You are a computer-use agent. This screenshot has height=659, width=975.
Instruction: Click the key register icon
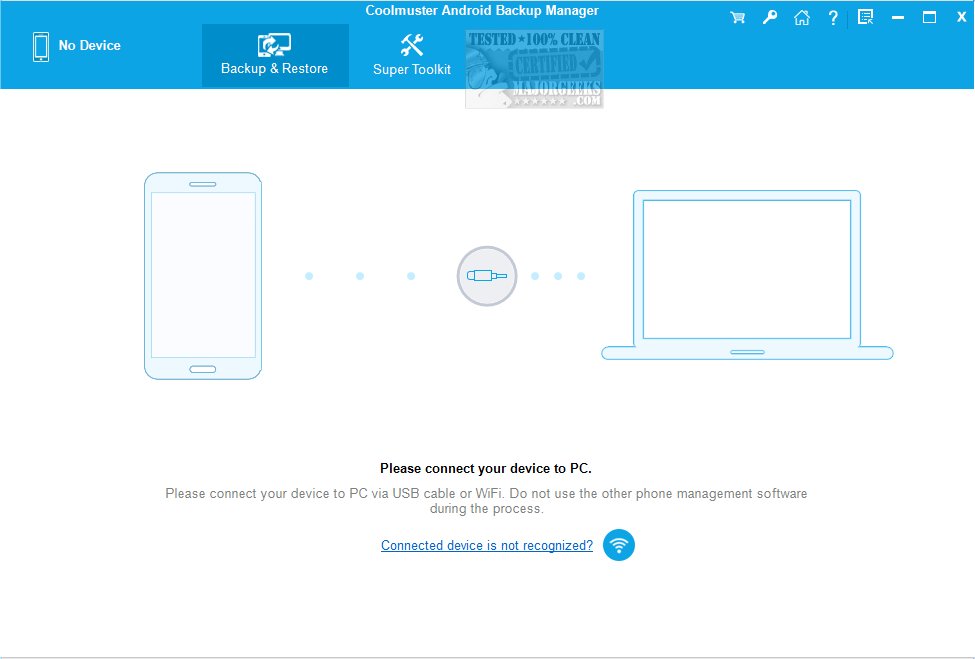click(x=770, y=17)
